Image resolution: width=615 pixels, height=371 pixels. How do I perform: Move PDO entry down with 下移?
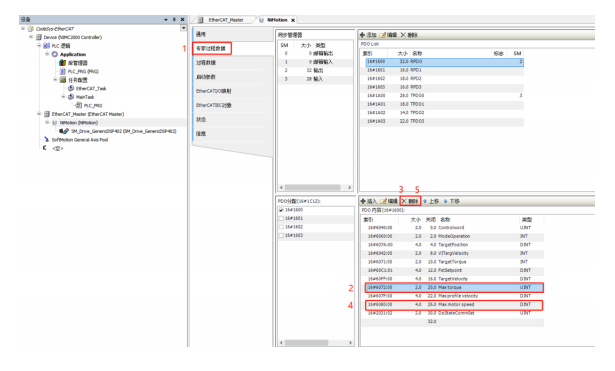coord(452,201)
